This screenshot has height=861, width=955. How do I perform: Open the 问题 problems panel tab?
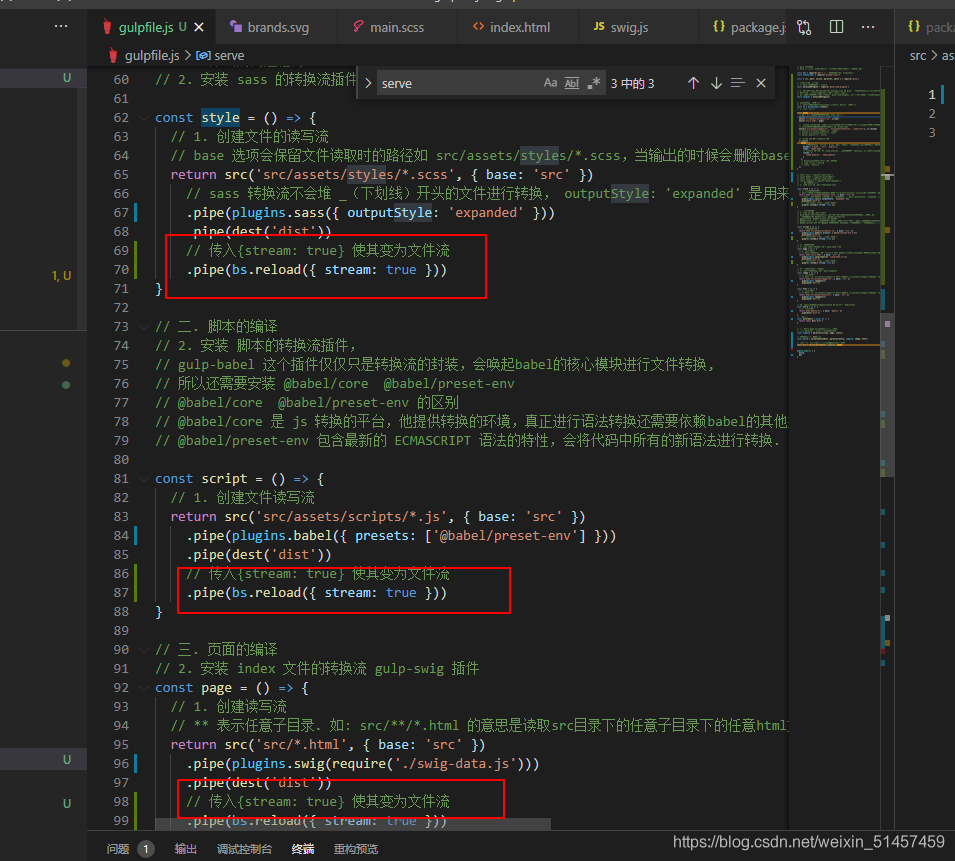pyautogui.click(x=118, y=849)
